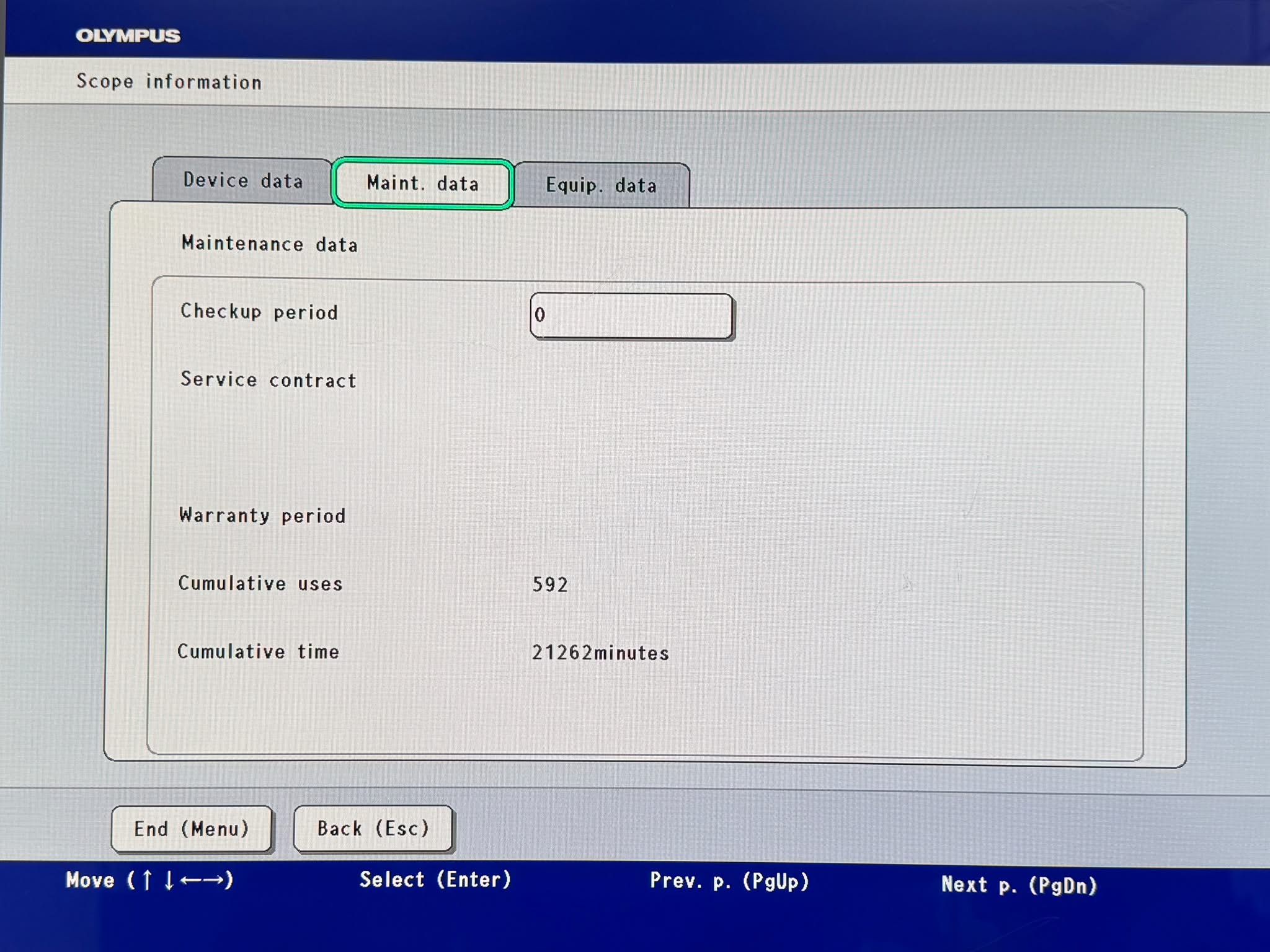Open the Equip. data tab
The image size is (1270, 952).
(602, 185)
